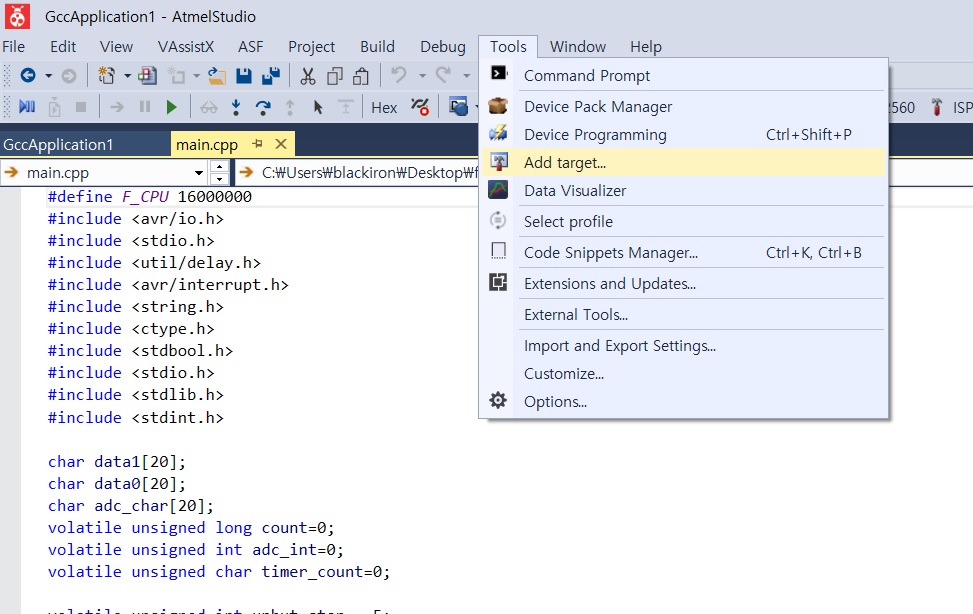Click Start Debugging and Break icon
Image resolution: width=973 pixels, height=614 pixels.
coord(27,107)
